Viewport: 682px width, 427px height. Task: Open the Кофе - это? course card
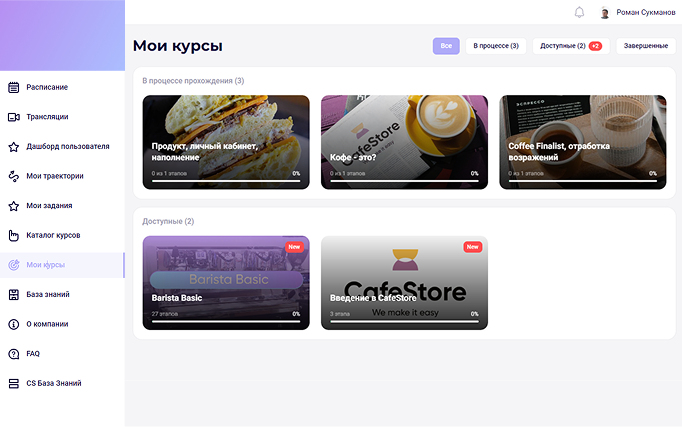404,142
